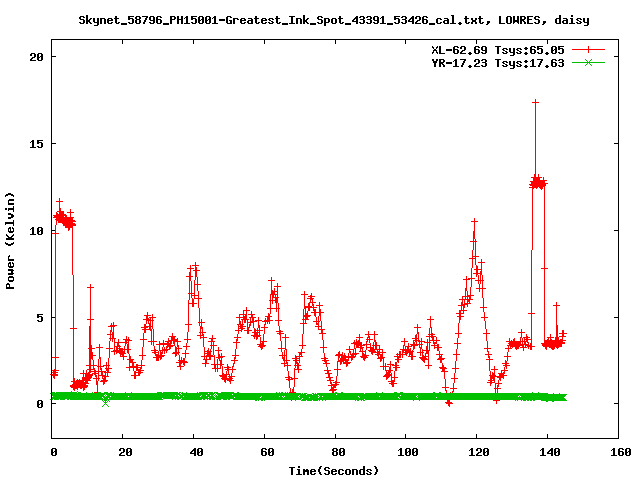This screenshot has height=480, width=640.
Task: Click the y-axis tick label 20
Action: point(36,57)
